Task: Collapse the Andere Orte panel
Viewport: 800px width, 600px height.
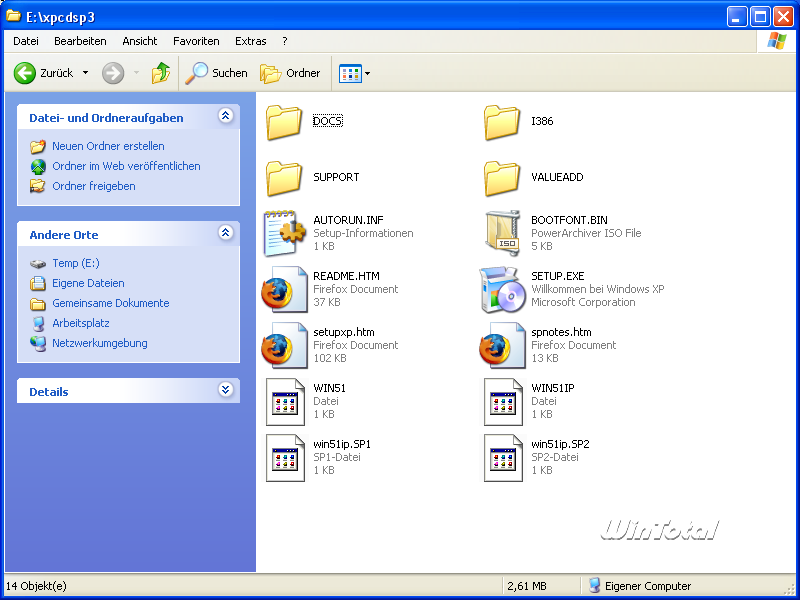Action: click(226, 233)
